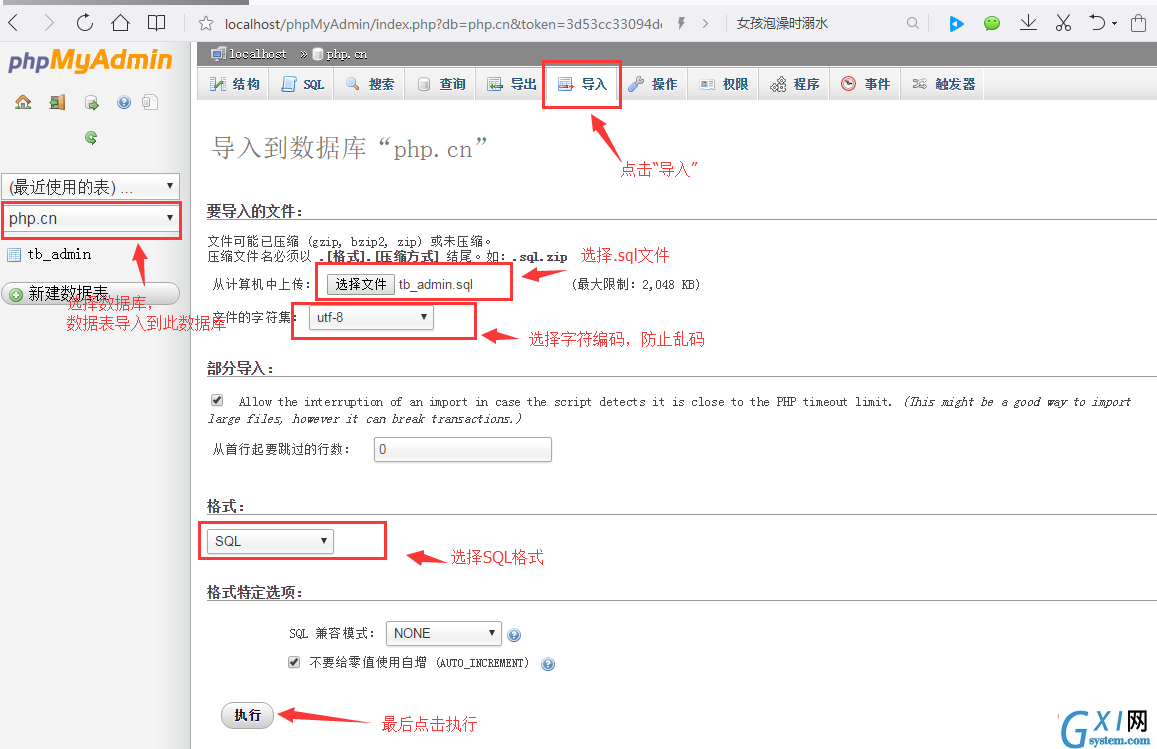
Task: Click the localhost breadcrumb link
Action: [258, 54]
